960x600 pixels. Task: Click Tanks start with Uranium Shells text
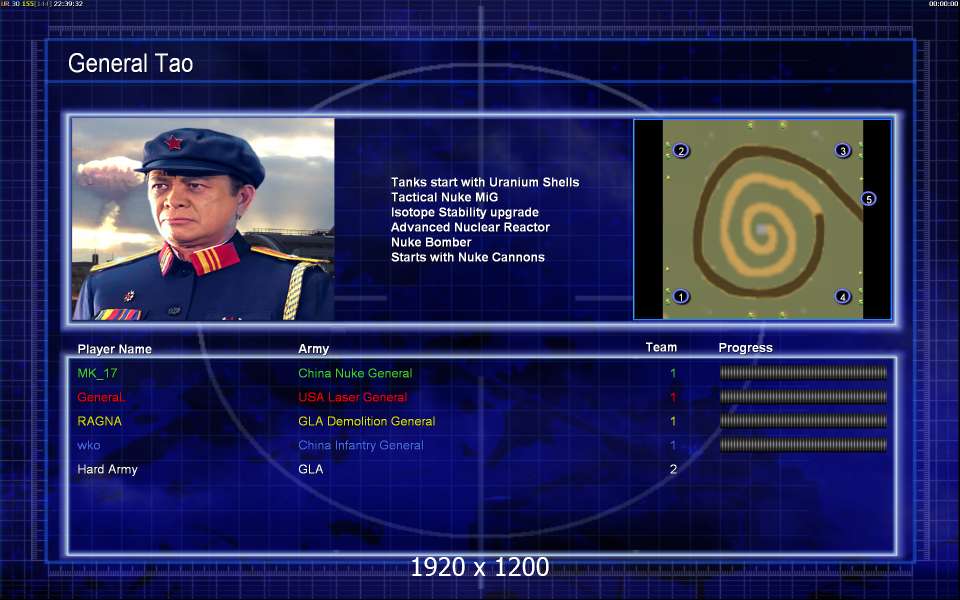(x=485, y=182)
